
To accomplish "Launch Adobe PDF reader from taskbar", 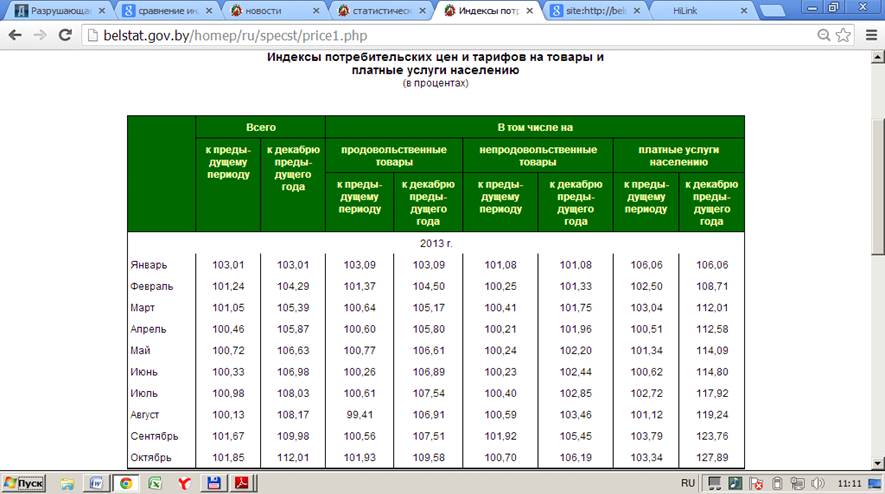I will pyautogui.click(x=241, y=483).
